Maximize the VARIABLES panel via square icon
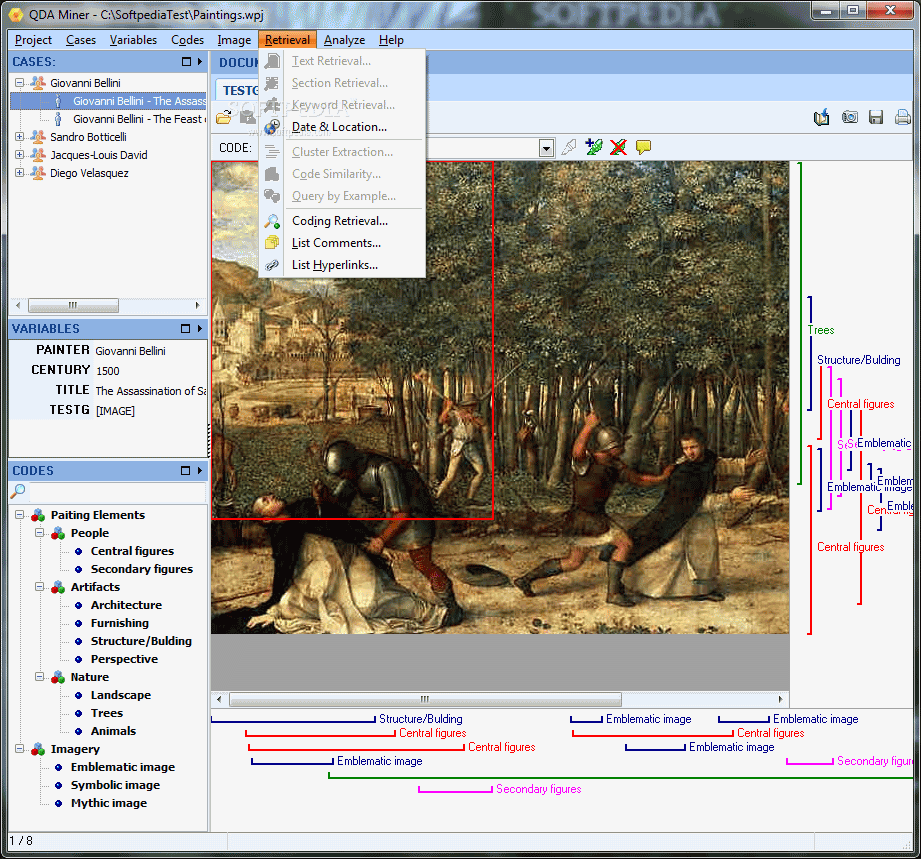Viewport: 921px width, 859px height. pyautogui.click(x=186, y=328)
